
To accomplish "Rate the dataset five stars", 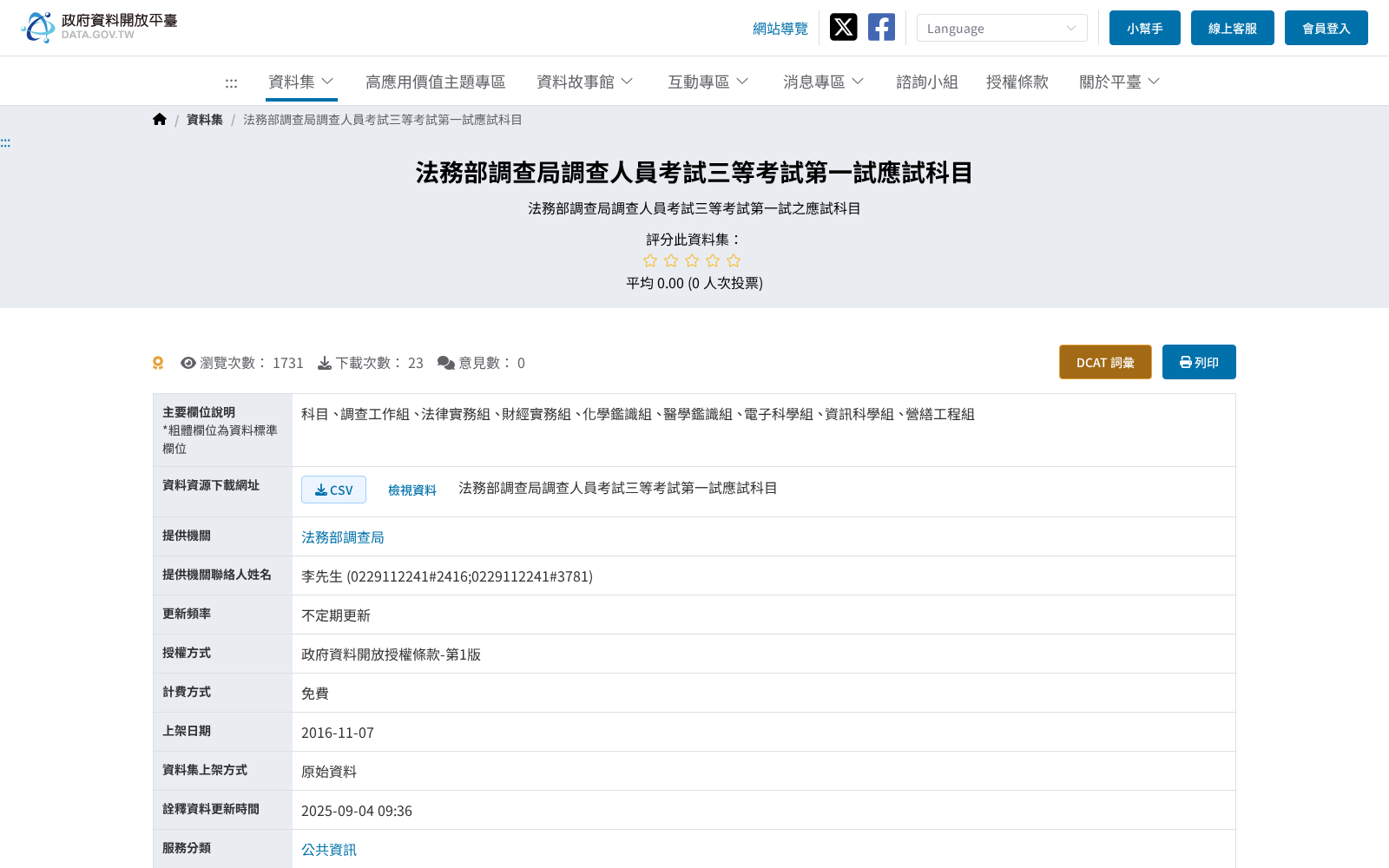I will (734, 260).
